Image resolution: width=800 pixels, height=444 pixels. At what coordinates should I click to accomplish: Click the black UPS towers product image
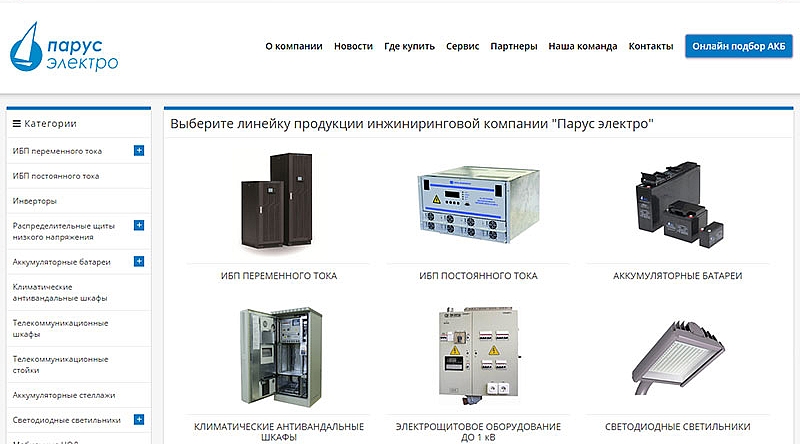[x=278, y=203]
